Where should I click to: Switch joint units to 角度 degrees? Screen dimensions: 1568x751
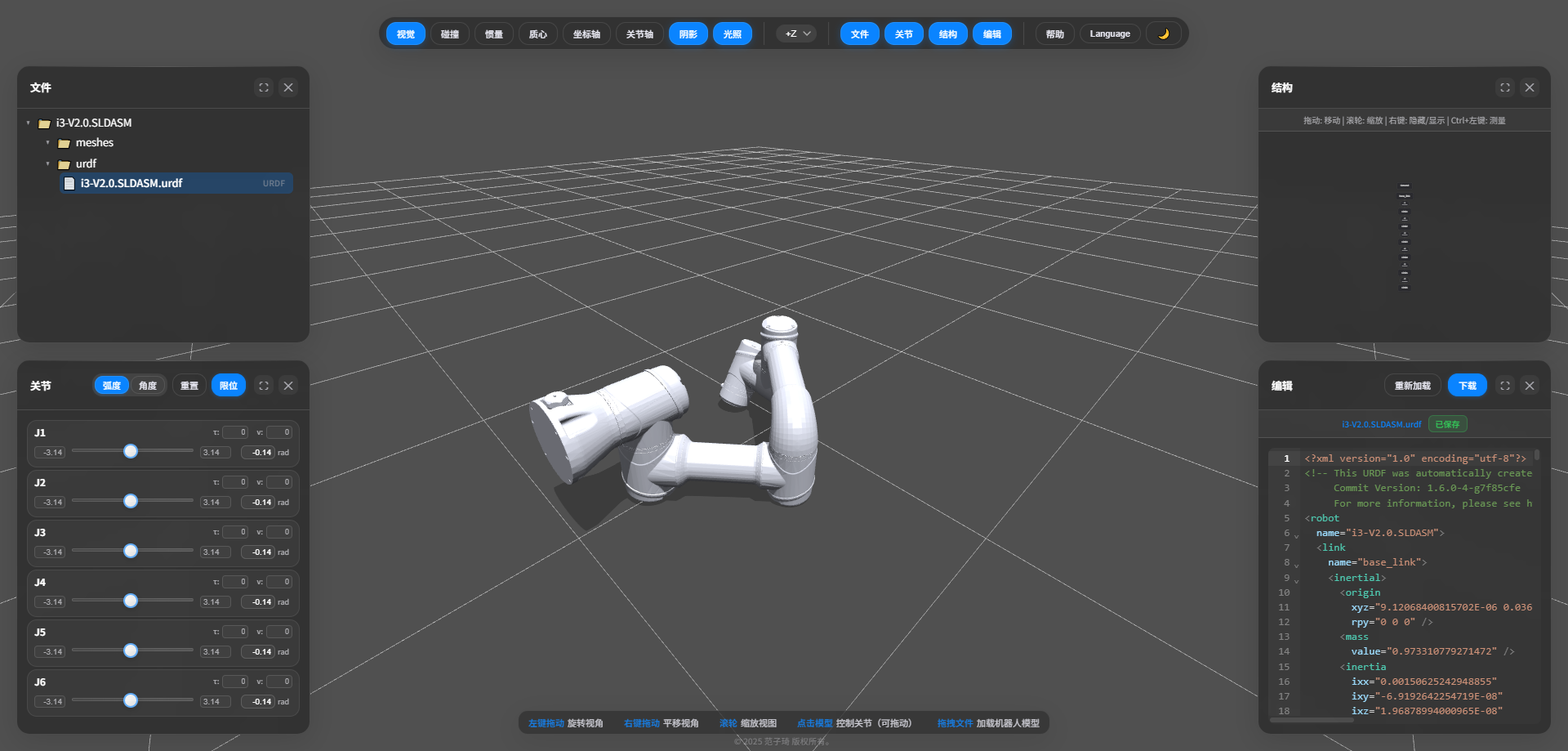point(148,386)
